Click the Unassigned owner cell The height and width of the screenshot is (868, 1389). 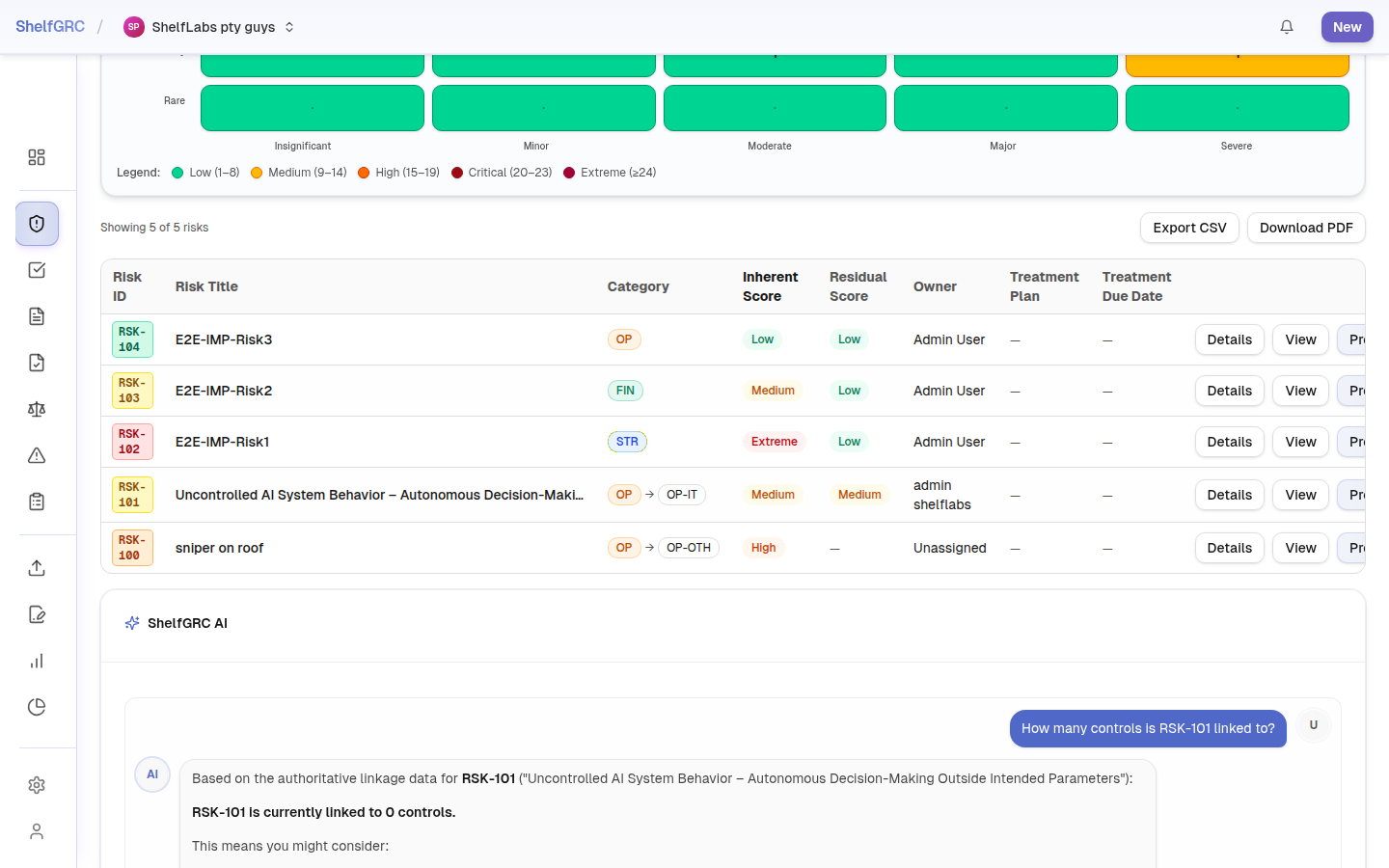point(950,548)
